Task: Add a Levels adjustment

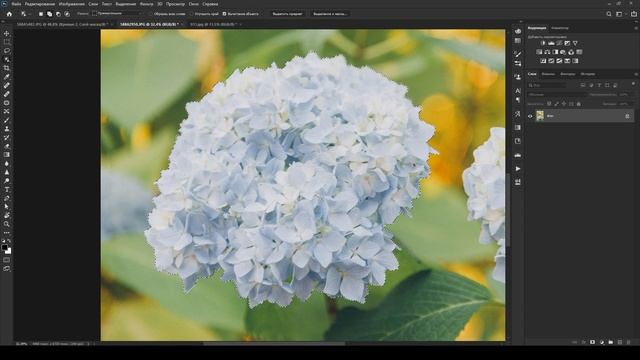Action: (551, 43)
